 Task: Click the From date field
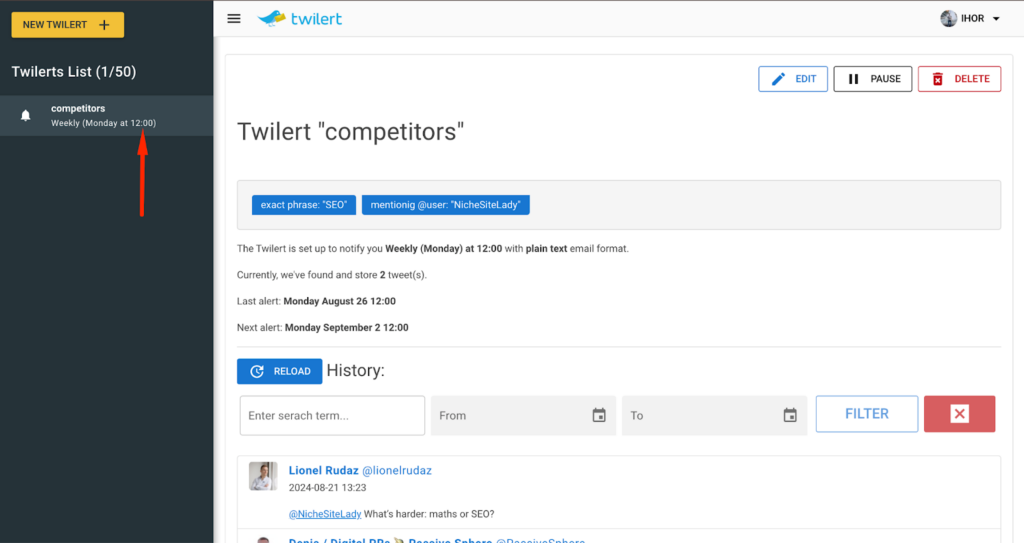click(523, 416)
